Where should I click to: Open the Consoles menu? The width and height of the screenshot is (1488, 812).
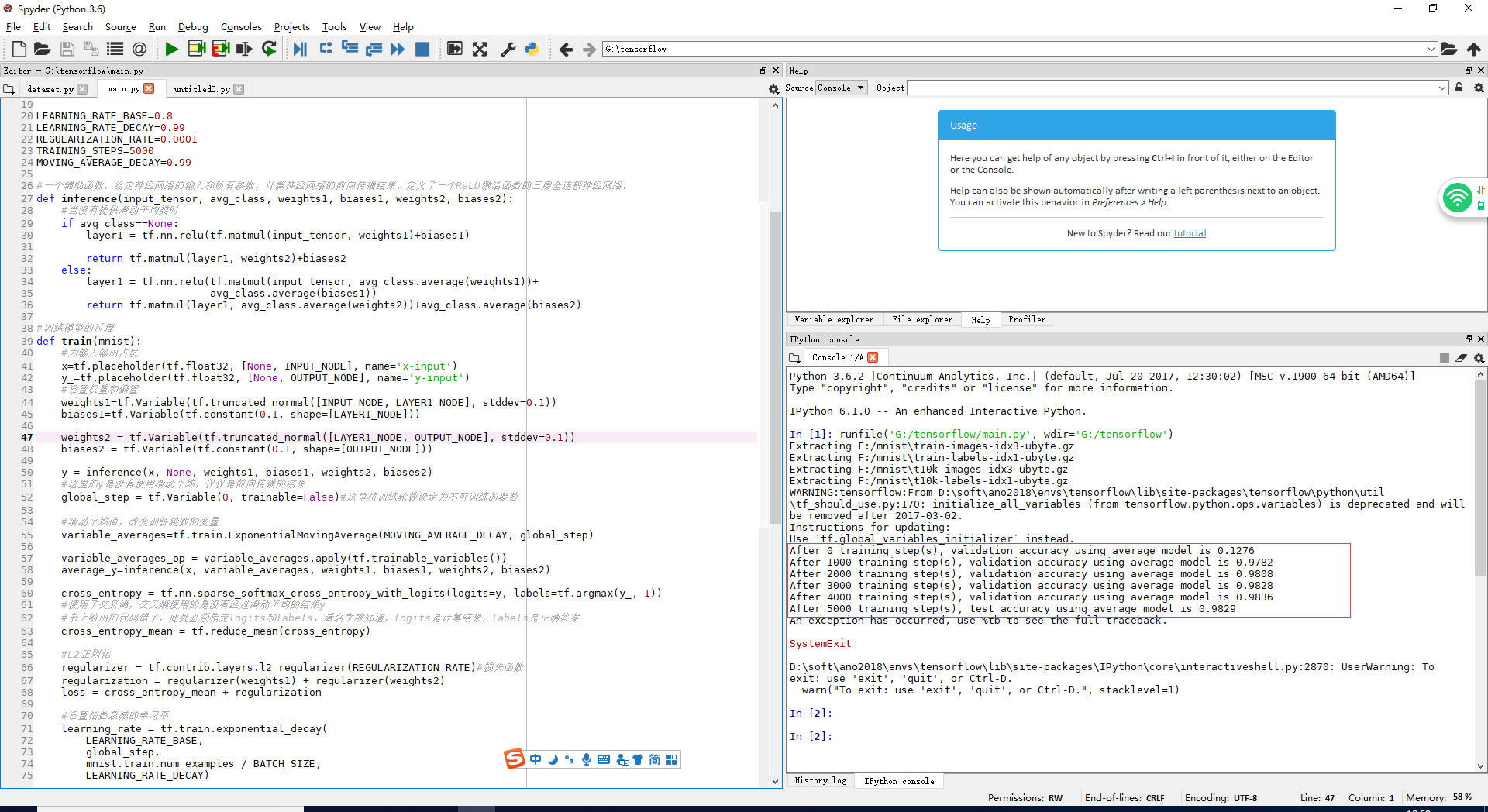click(241, 26)
